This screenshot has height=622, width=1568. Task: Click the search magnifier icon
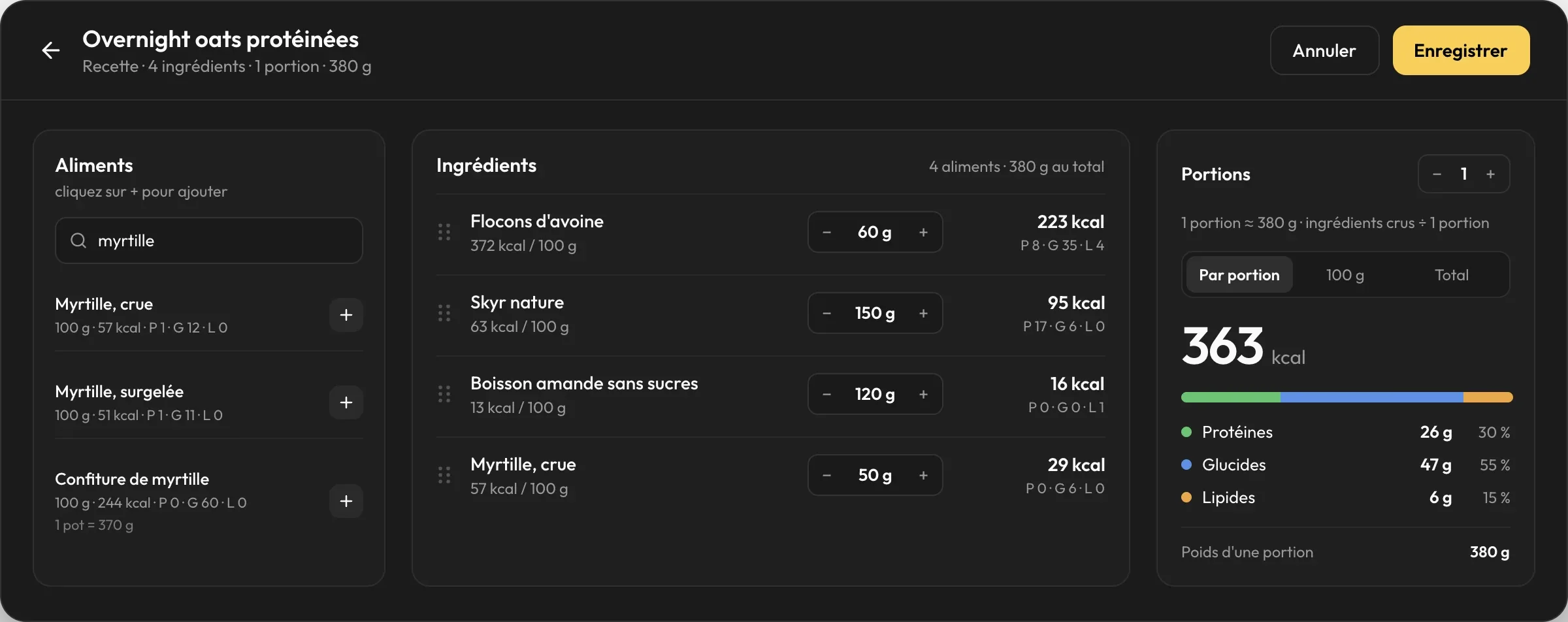78,240
